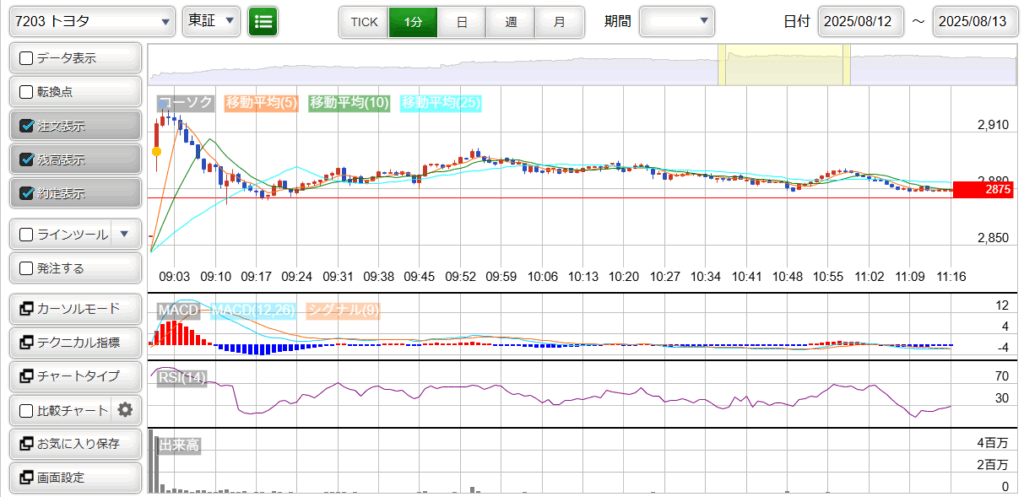Click the 10:06 time axis label
1024x497 pixels.
point(542,276)
